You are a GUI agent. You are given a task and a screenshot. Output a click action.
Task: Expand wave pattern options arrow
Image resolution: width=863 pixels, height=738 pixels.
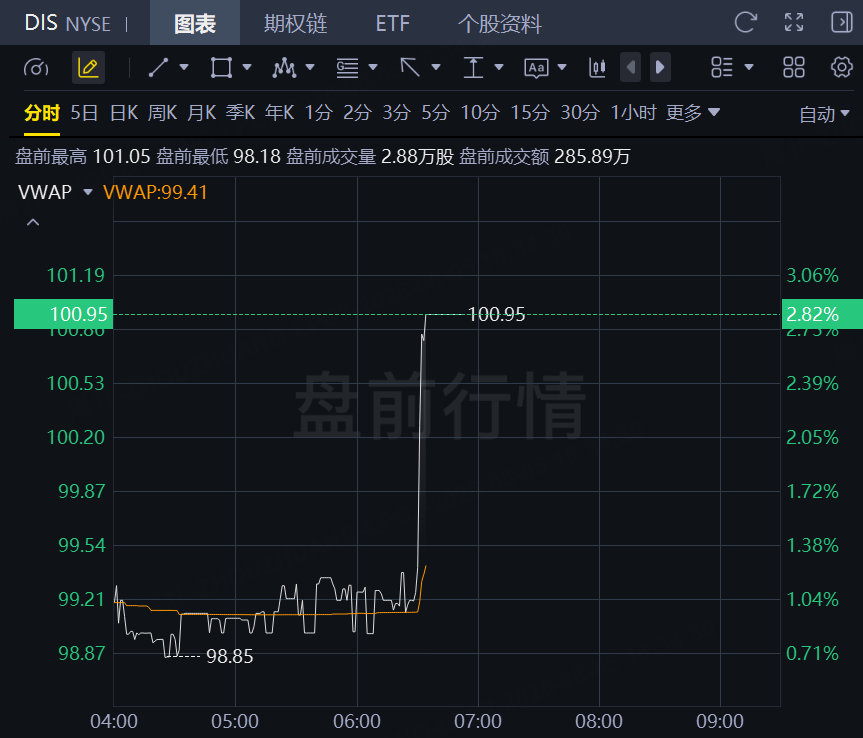point(310,67)
